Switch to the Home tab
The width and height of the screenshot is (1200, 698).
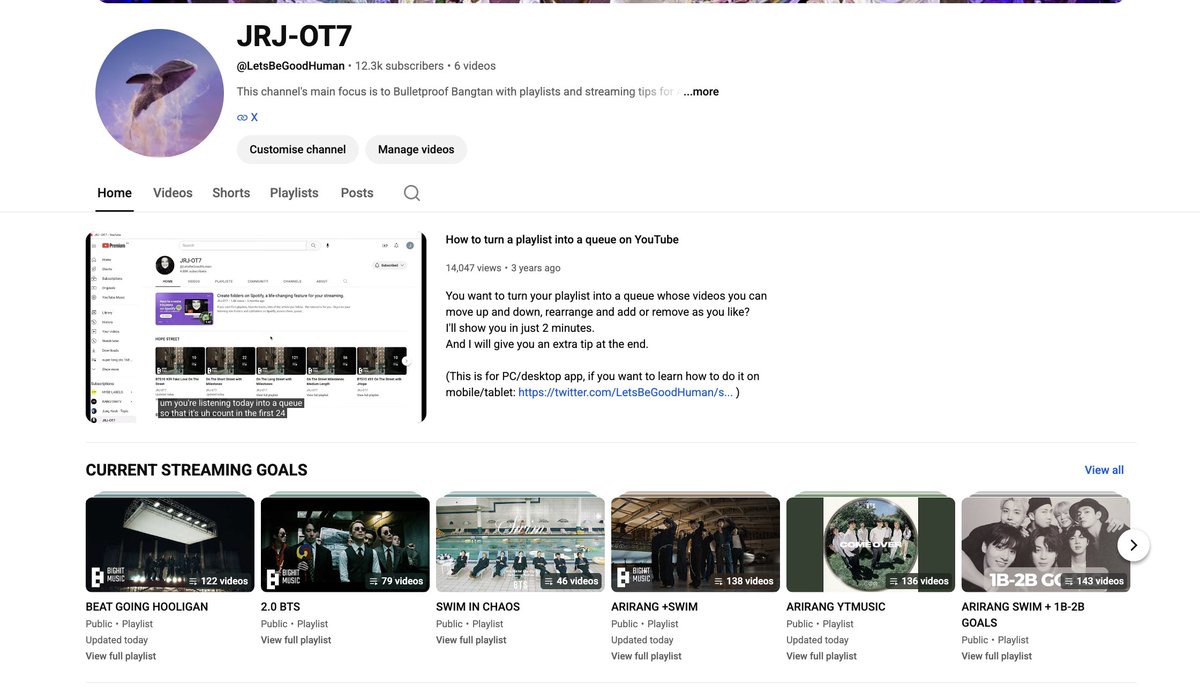tap(114, 193)
